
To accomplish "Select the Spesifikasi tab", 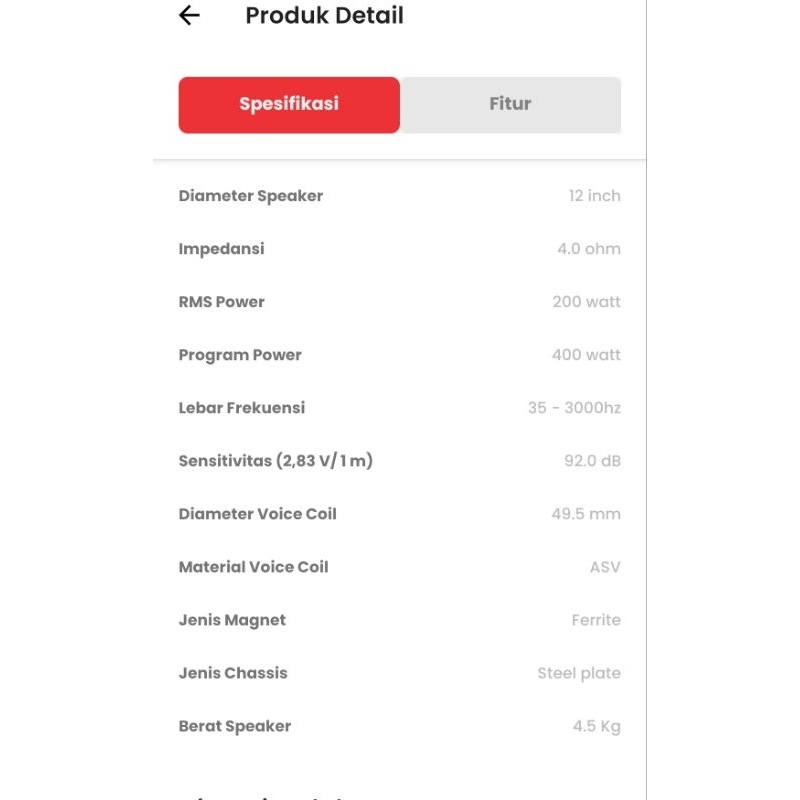I will tap(289, 104).
